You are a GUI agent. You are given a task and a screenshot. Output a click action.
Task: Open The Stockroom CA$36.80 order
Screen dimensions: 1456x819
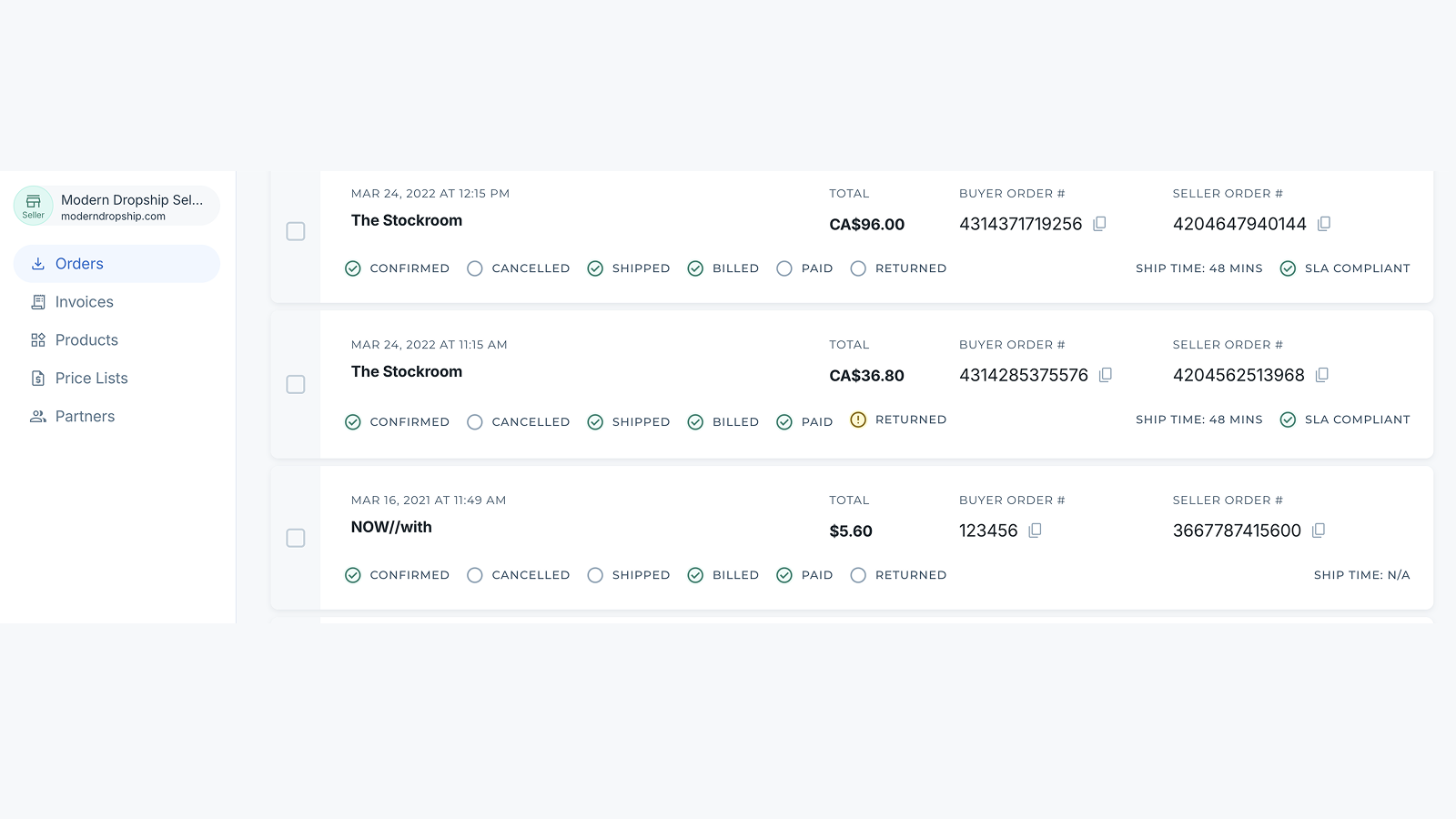pyautogui.click(x=407, y=371)
